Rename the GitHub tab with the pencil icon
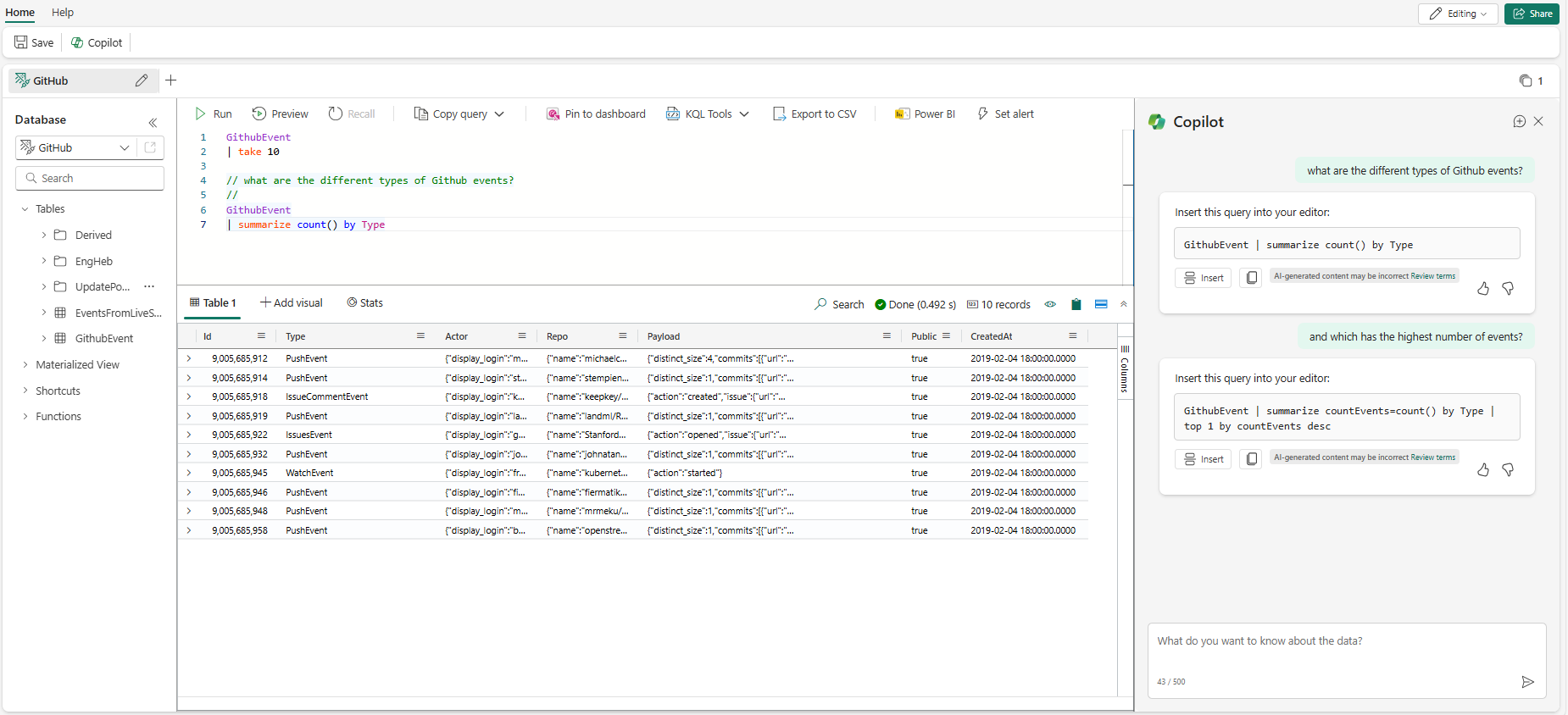The width and height of the screenshot is (1568, 715). click(142, 80)
